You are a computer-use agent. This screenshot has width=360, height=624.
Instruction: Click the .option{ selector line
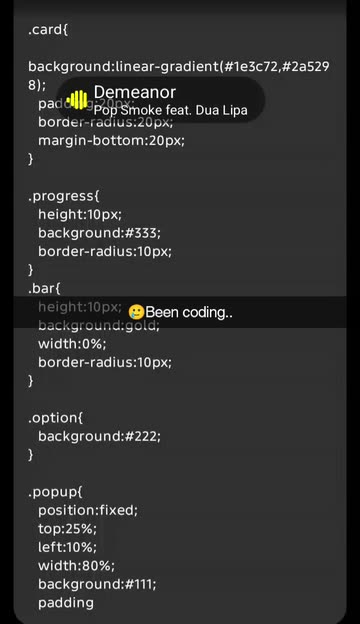pos(55,418)
